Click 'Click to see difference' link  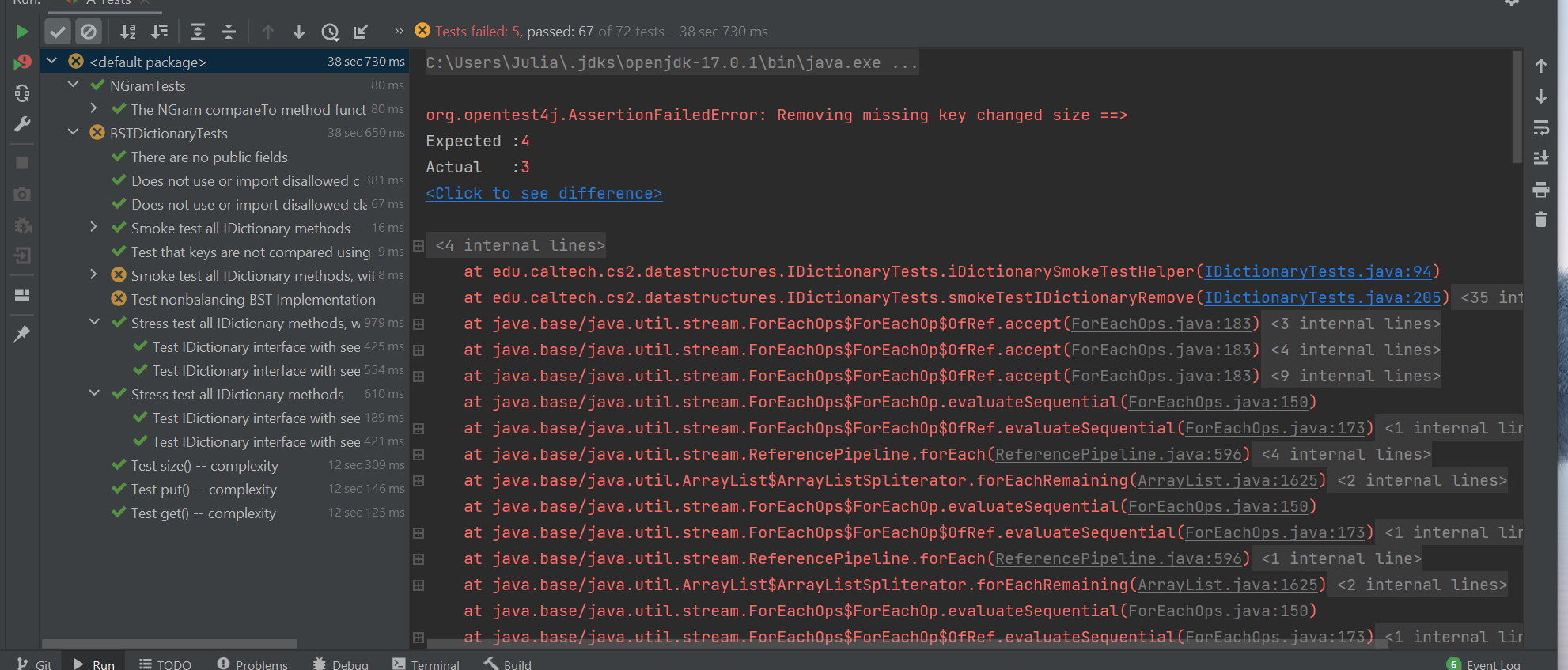[x=543, y=193]
